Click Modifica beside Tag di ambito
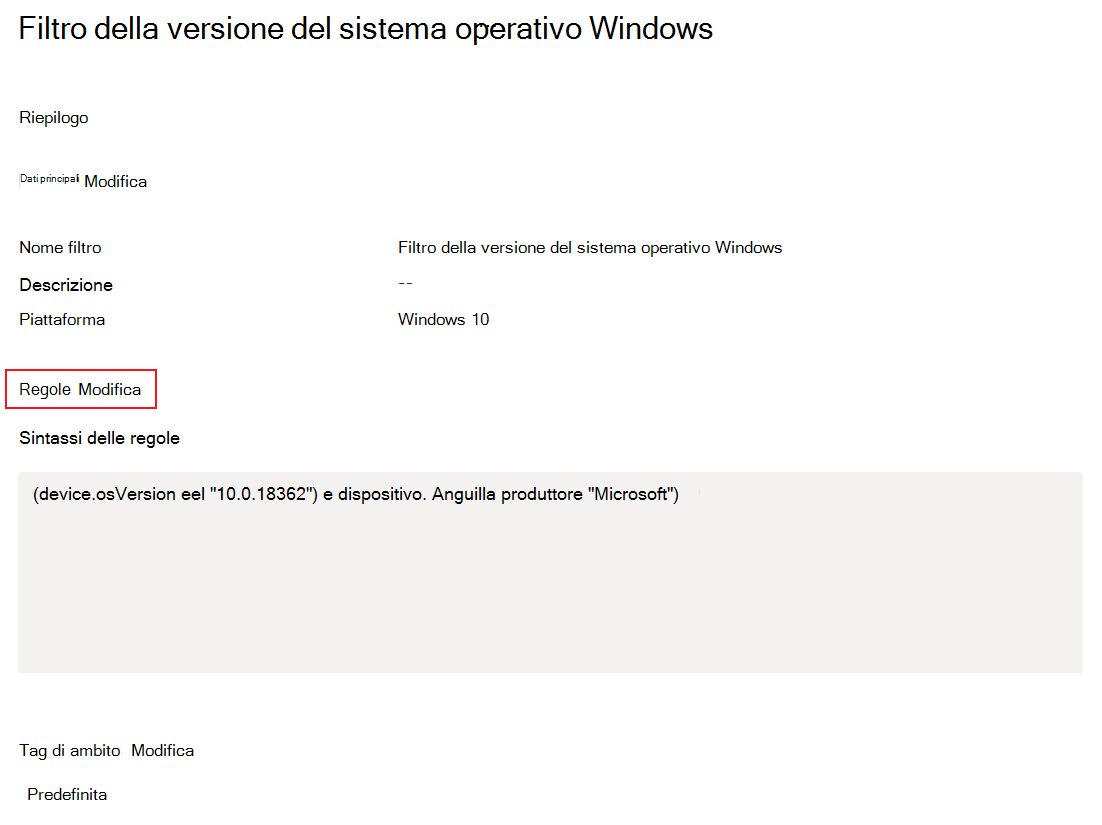Image resolution: width=1102 pixels, height=825 pixels. click(162, 749)
